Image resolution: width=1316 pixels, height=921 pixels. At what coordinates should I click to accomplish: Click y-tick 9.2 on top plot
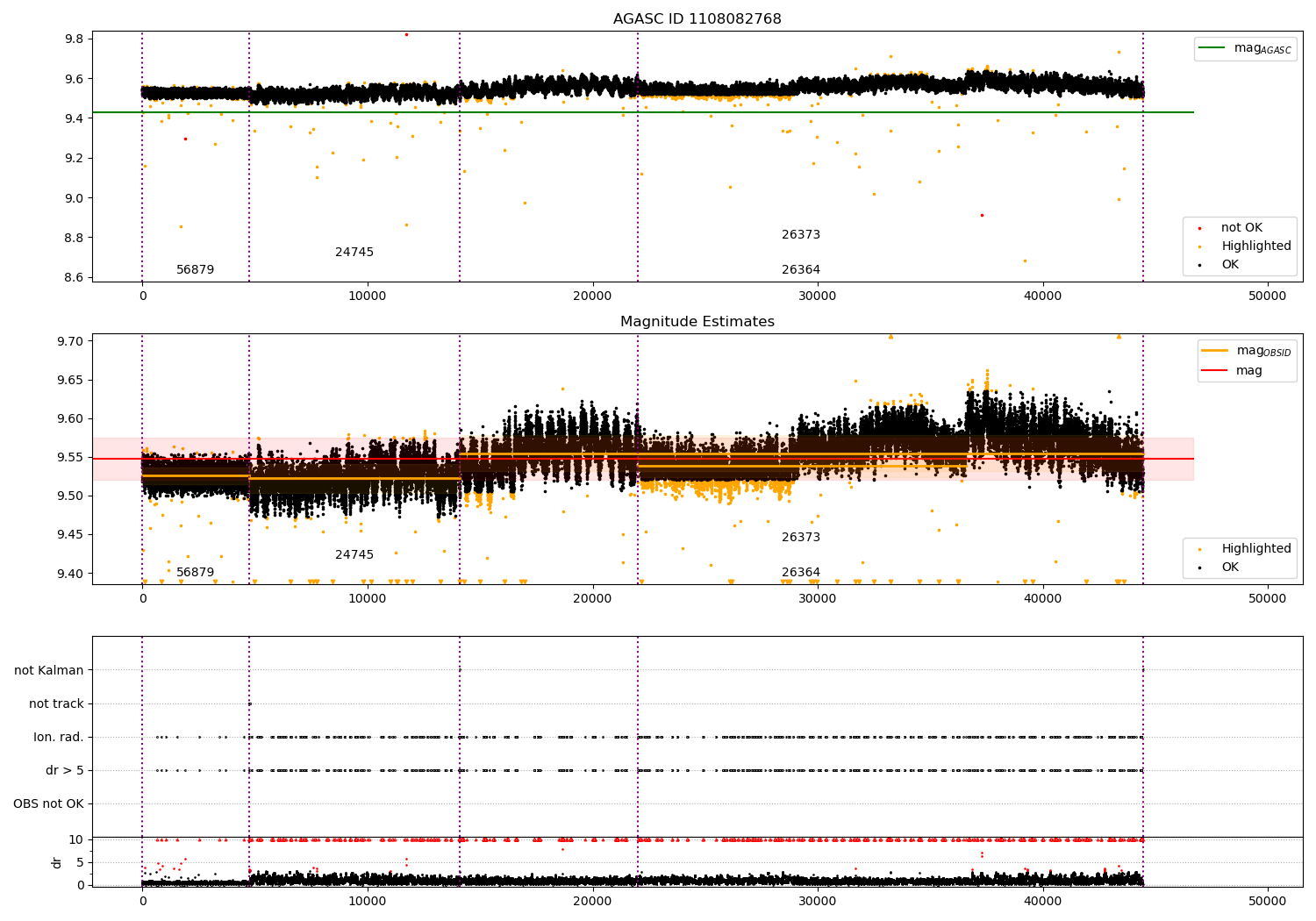[74, 158]
